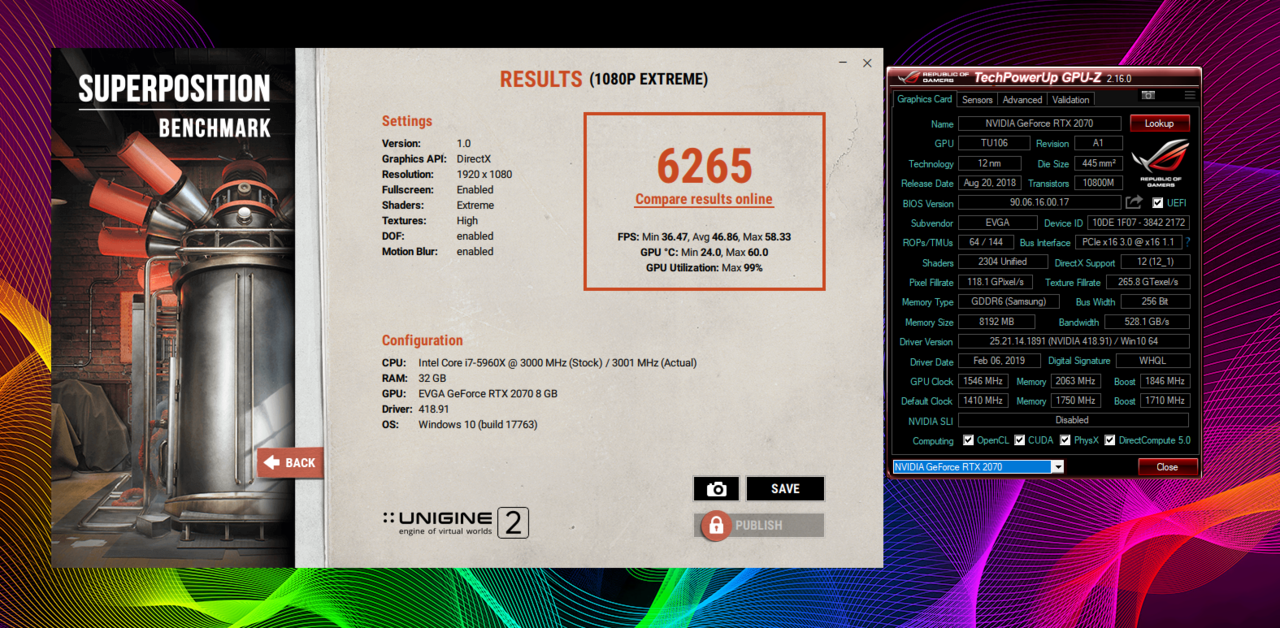Image resolution: width=1280 pixels, height=628 pixels.
Task: Toggle the UEFI checkbox
Action: pyautogui.click(x=1157, y=203)
